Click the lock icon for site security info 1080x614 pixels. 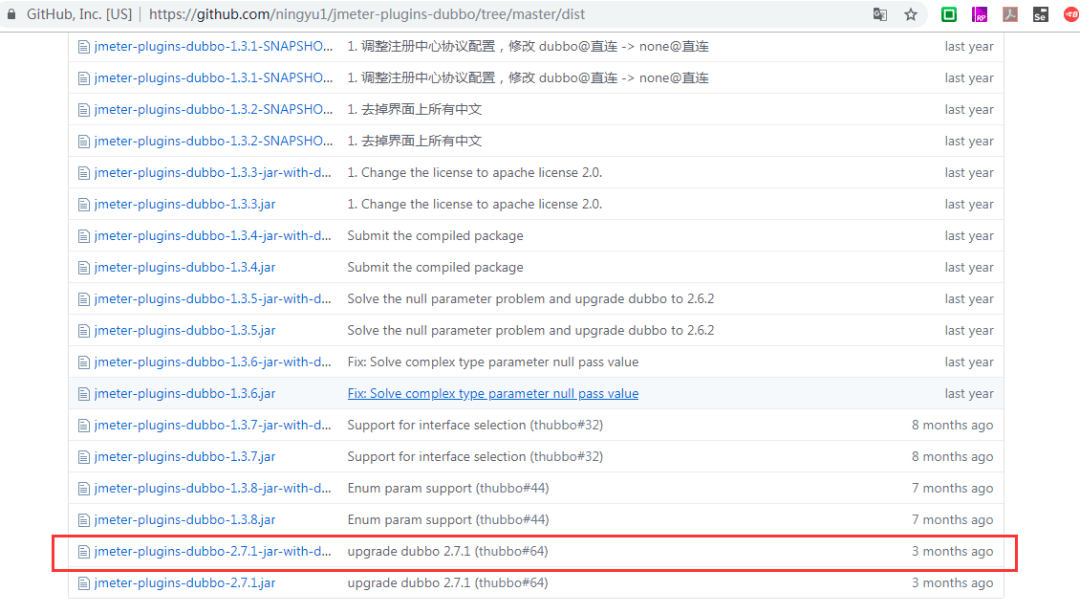pos(12,15)
